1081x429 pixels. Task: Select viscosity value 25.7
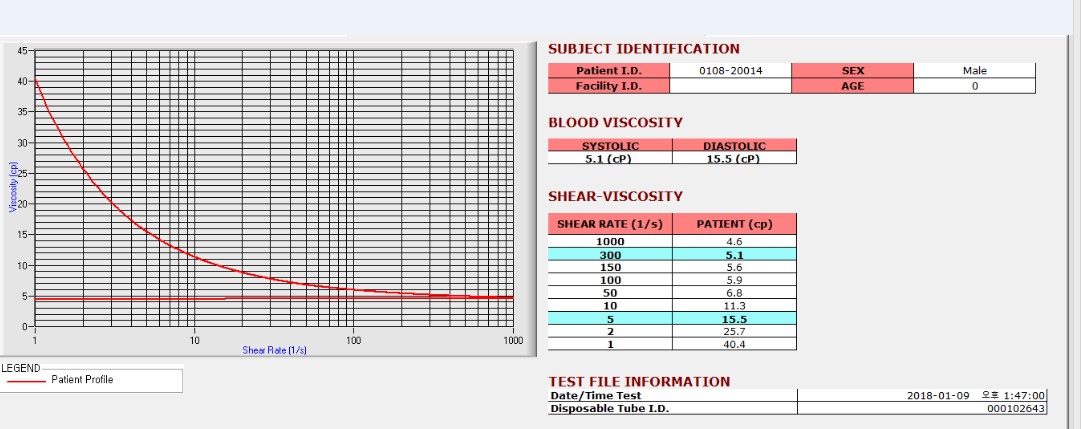point(734,331)
